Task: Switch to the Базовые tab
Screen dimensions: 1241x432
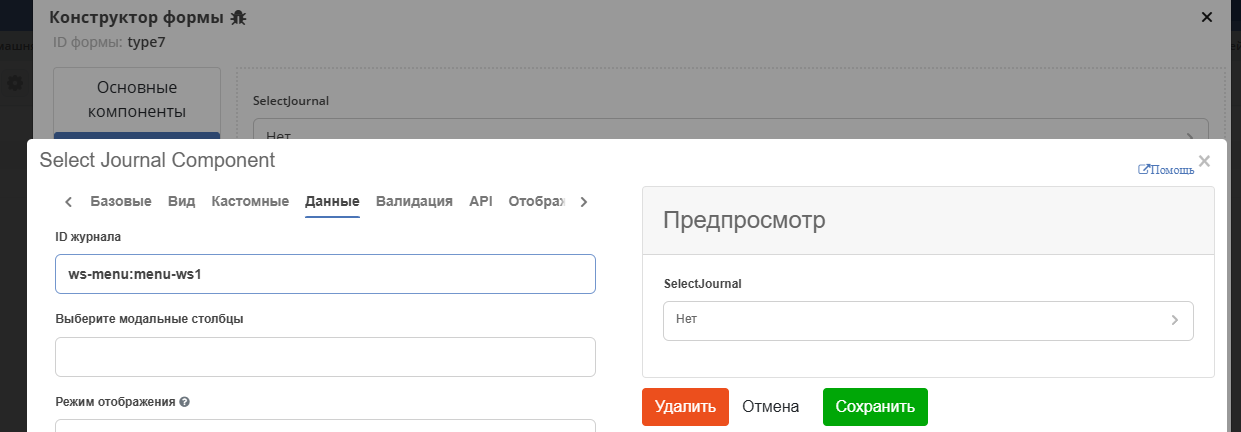Action: [121, 201]
